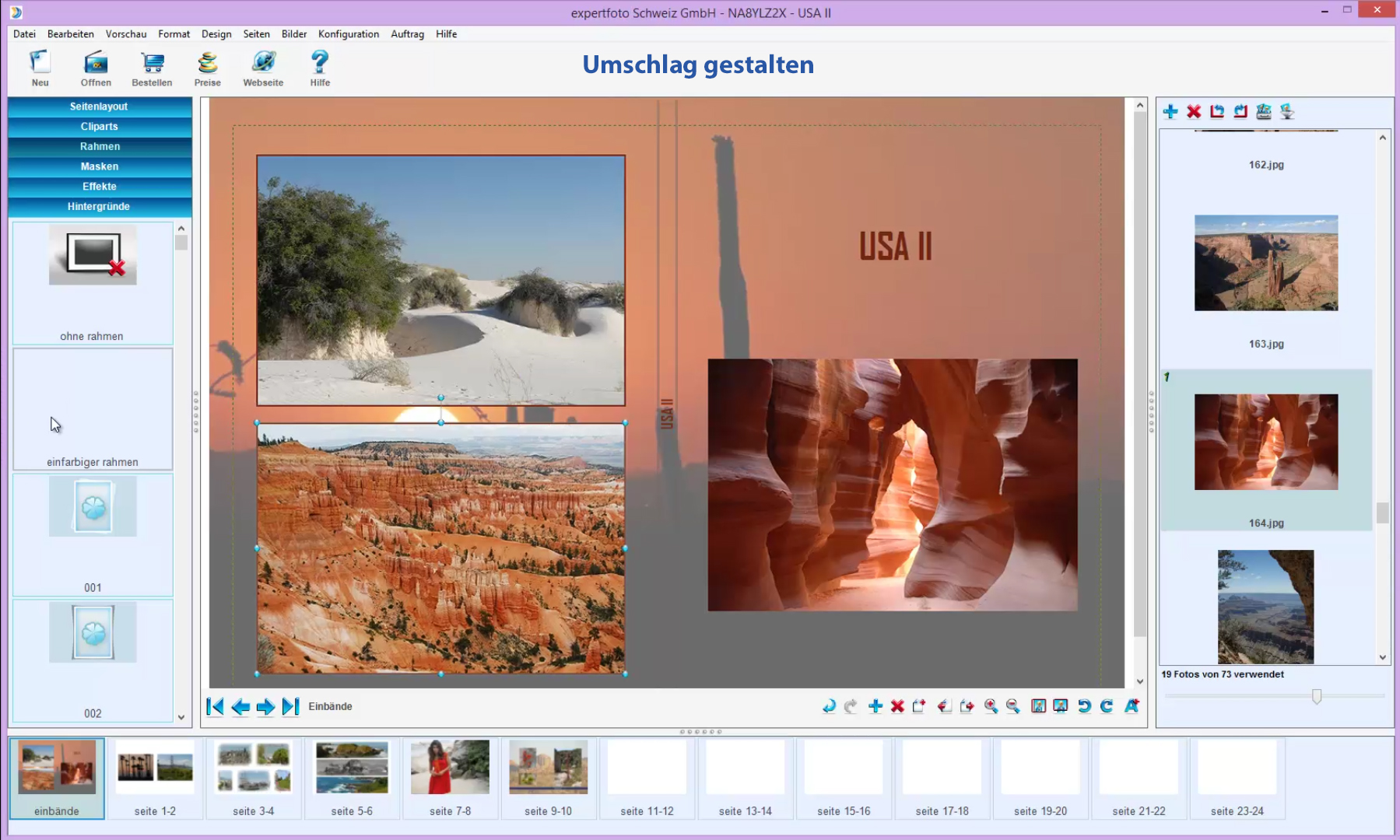
Task: Open page thumbnail 'seite 1-2'
Action: click(155, 778)
